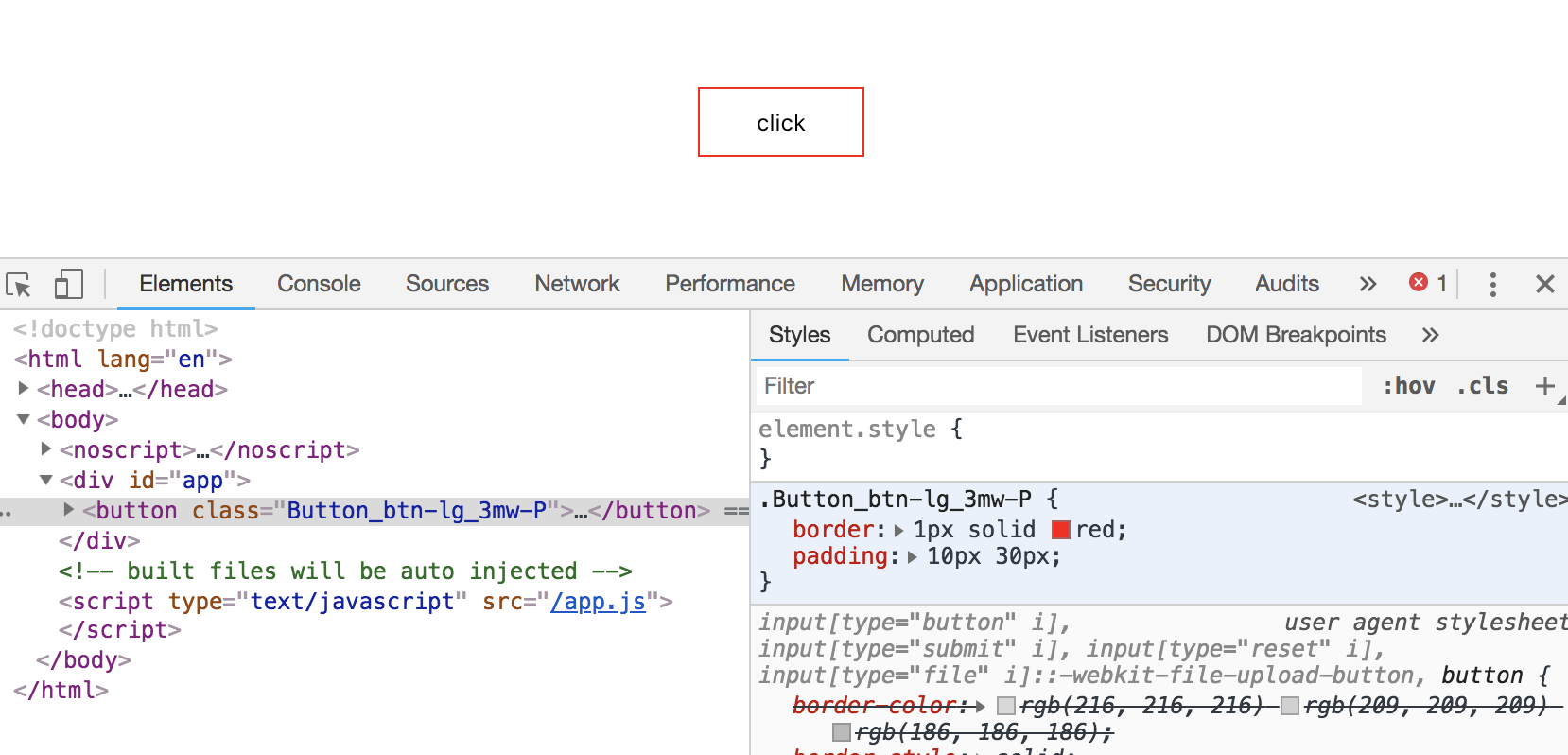Click the struck-through border-color property name
Viewport: 1568px width, 755px height.
pos(874,706)
